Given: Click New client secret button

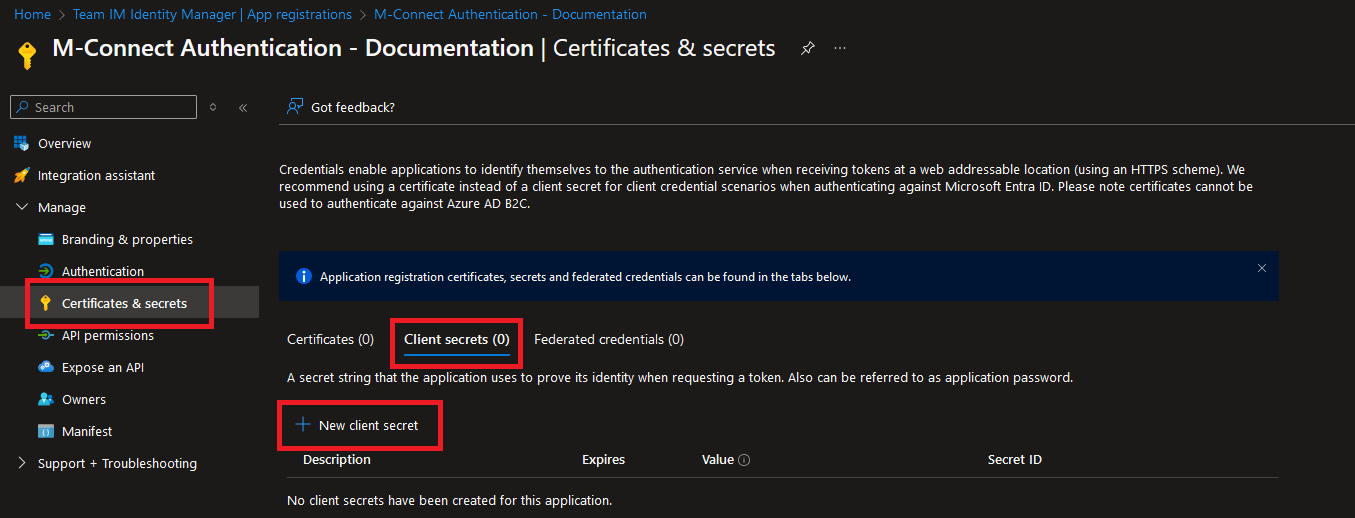Looking at the screenshot, I should [x=358, y=425].
